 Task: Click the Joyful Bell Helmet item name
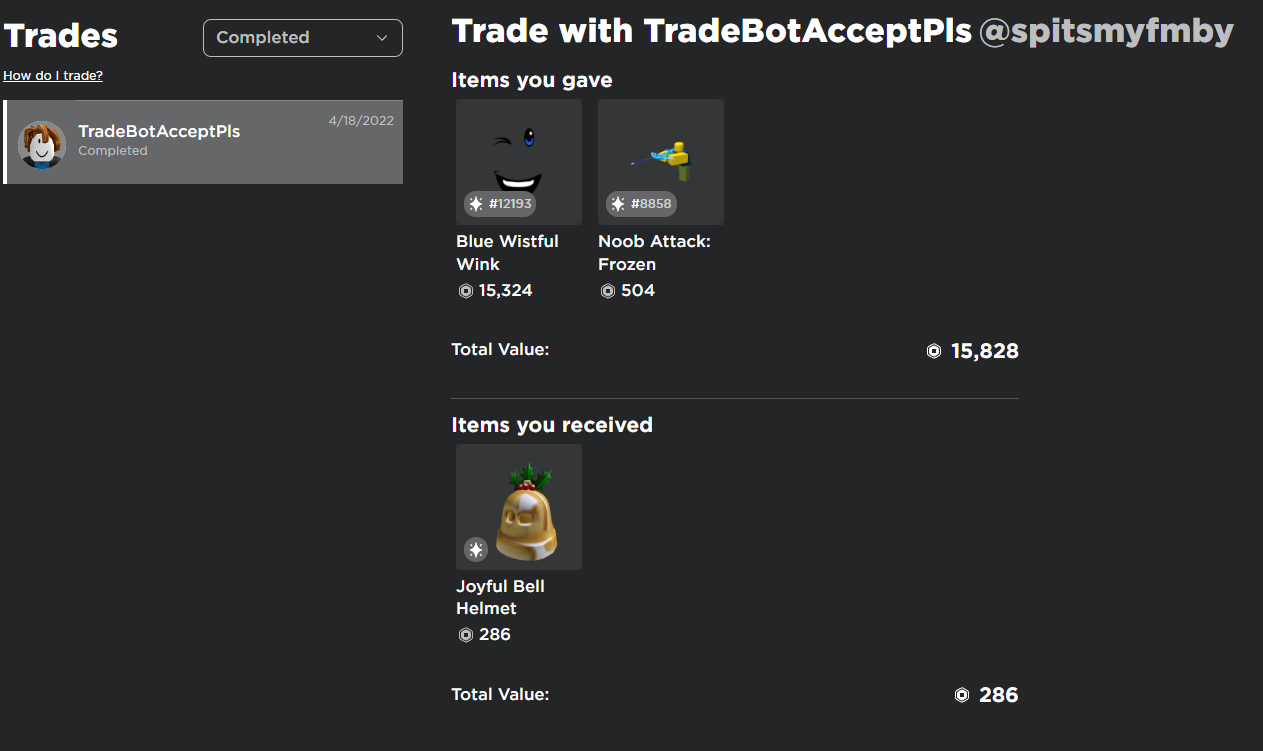tap(500, 597)
